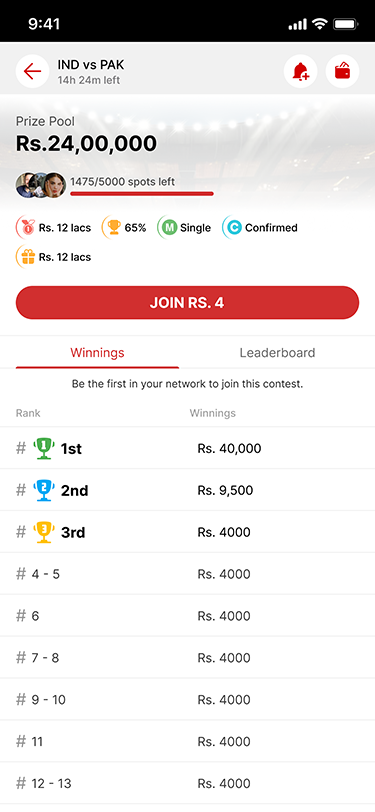Screen dimensions: 375x812
Task: Tap the medal icon beside Rs. 12 lacs
Action: [26, 227]
